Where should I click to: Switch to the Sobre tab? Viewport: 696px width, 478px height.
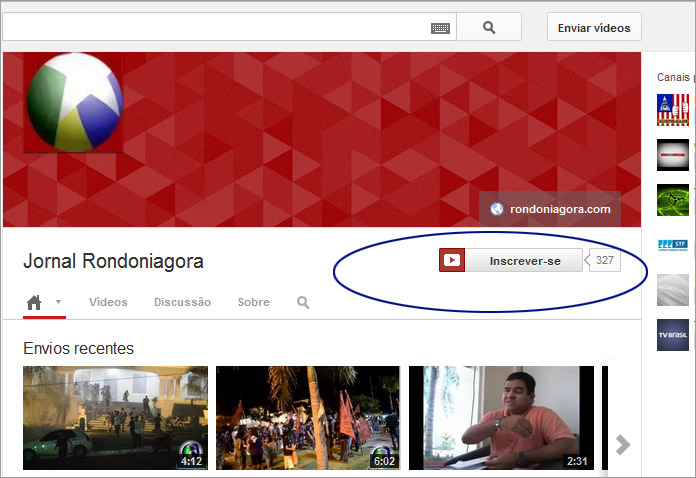click(253, 302)
